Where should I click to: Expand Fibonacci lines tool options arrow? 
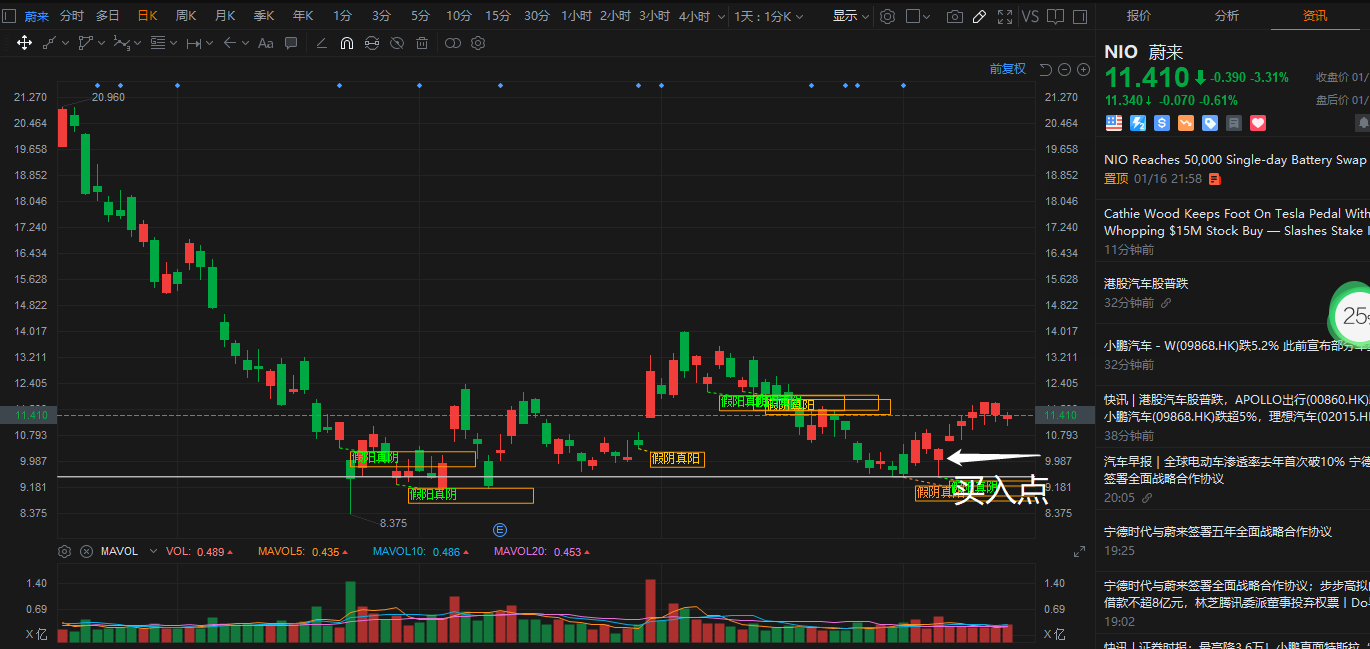click(x=174, y=43)
